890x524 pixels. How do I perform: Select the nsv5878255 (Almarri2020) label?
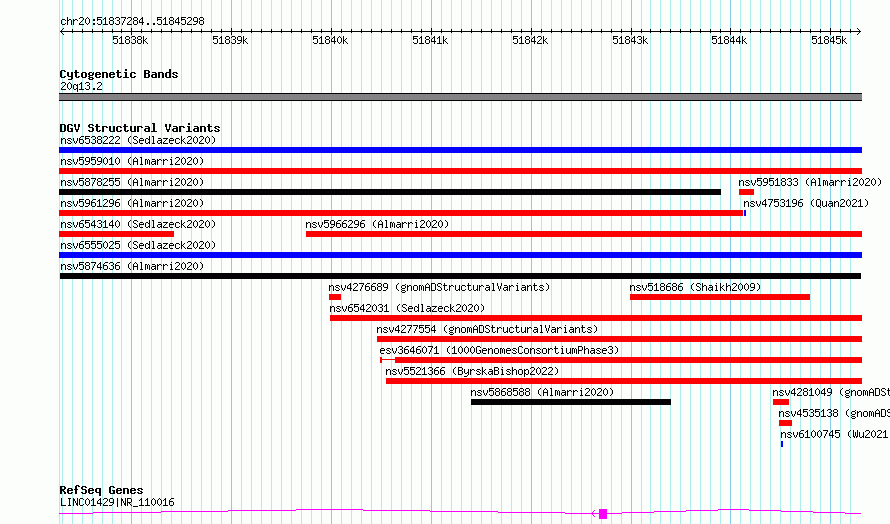tap(132, 182)
